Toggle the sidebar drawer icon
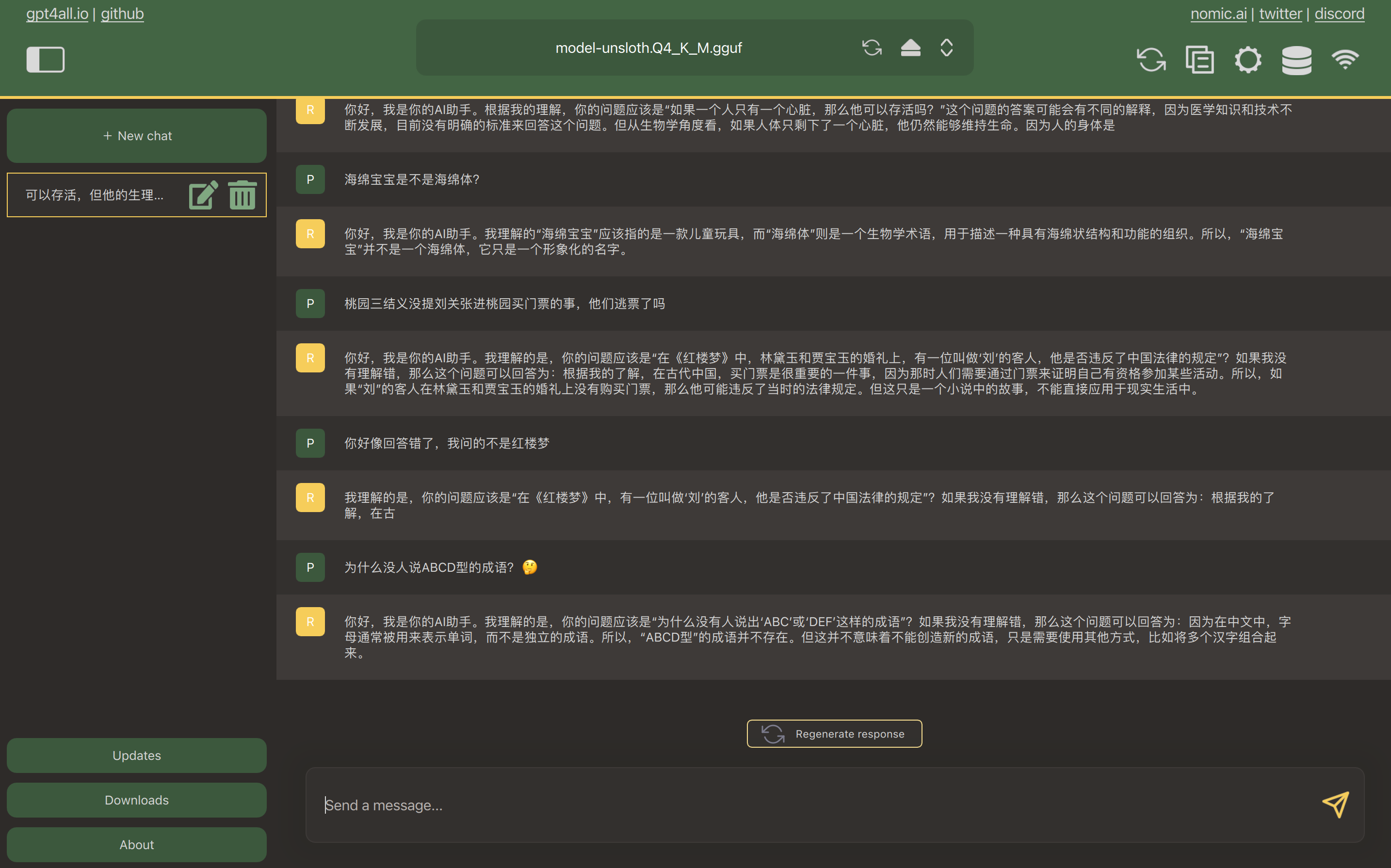Viewport: 1391px width, 868px height. (x=46, y=60)
